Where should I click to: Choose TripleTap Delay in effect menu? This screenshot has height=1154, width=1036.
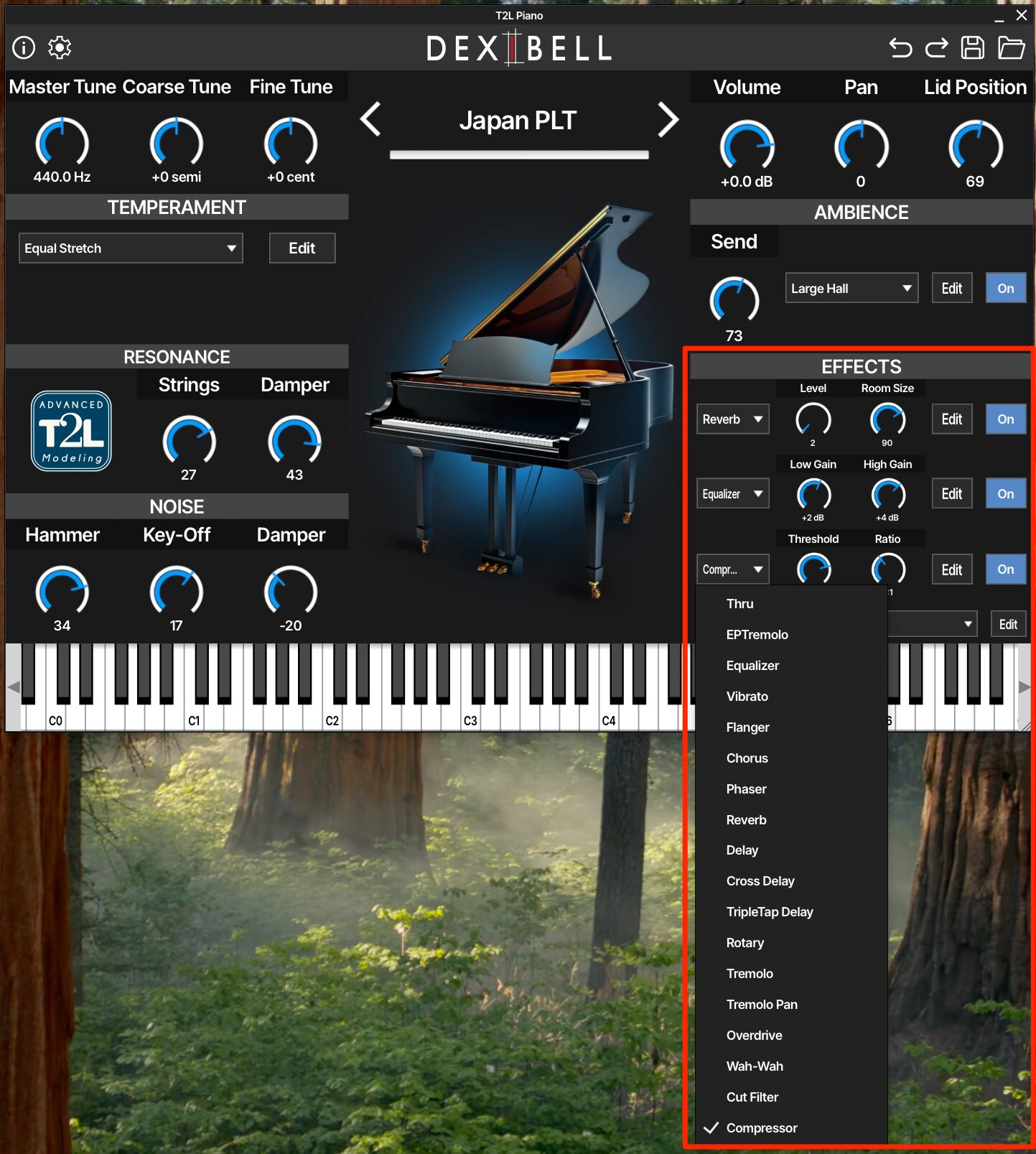tap(770, 912)
